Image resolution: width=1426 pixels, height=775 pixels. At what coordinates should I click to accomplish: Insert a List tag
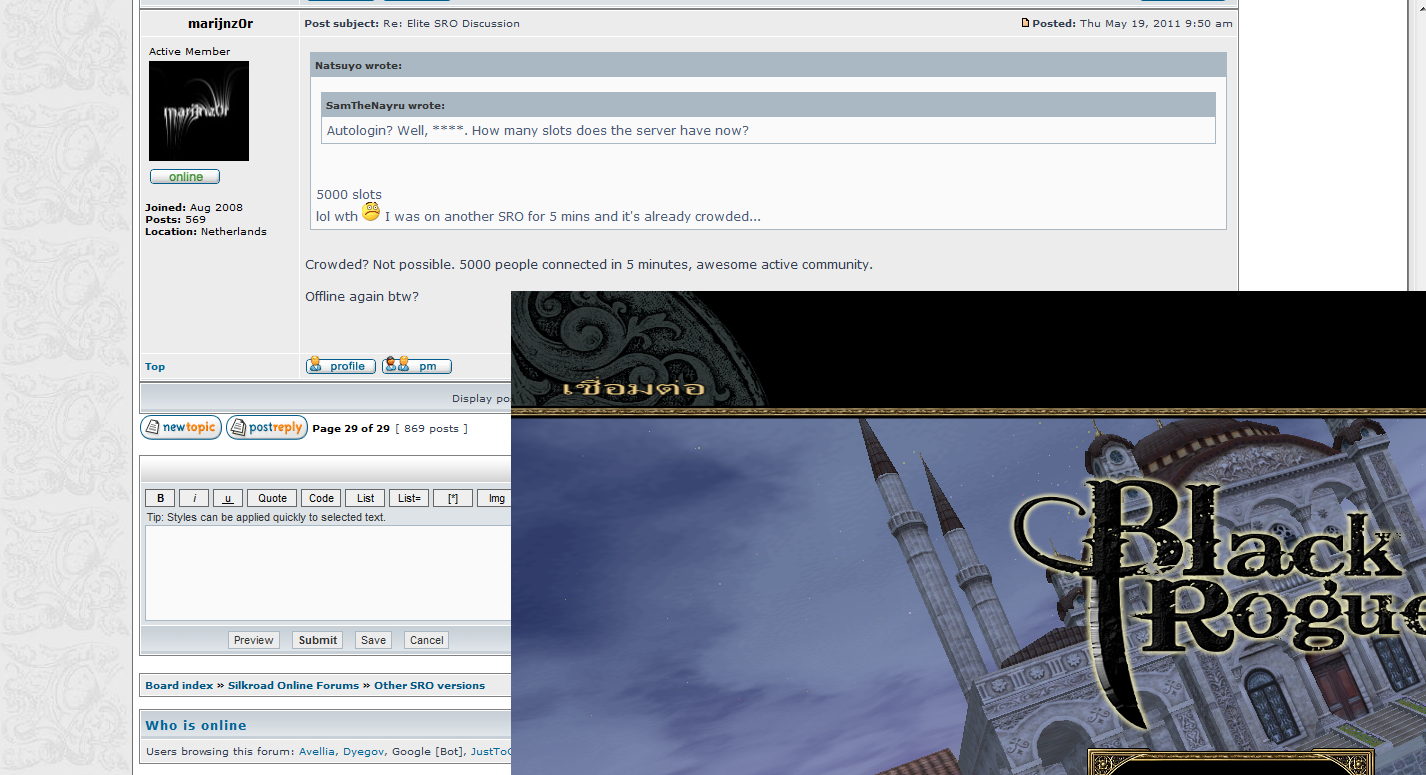tap(366, 498)
